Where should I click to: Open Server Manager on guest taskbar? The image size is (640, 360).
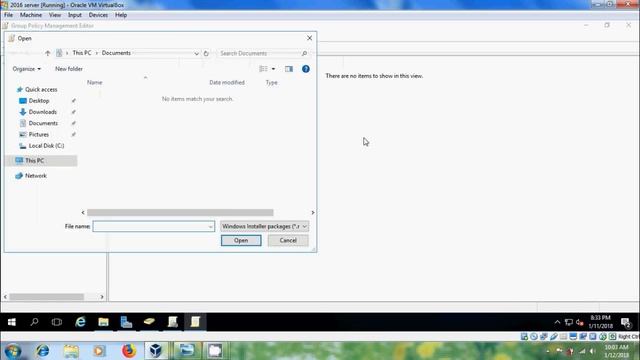tap(126, 322)
